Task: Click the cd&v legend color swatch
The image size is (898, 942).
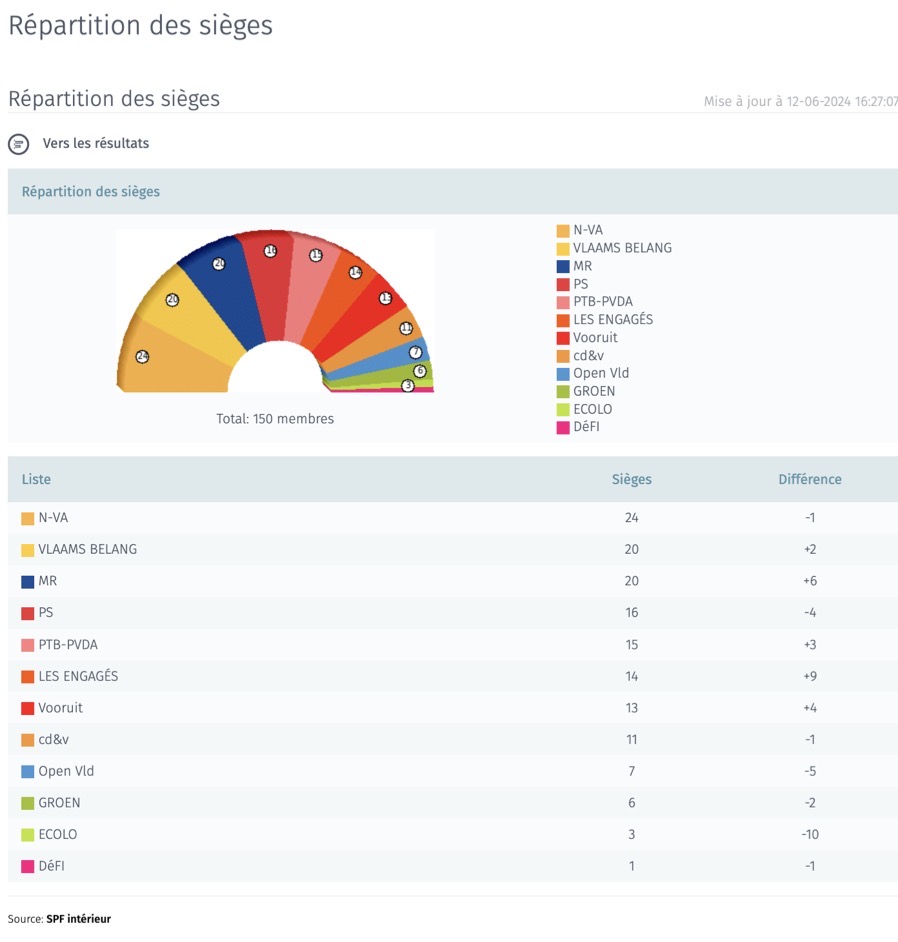Action: pyautogui.click(x=563, y=356)
